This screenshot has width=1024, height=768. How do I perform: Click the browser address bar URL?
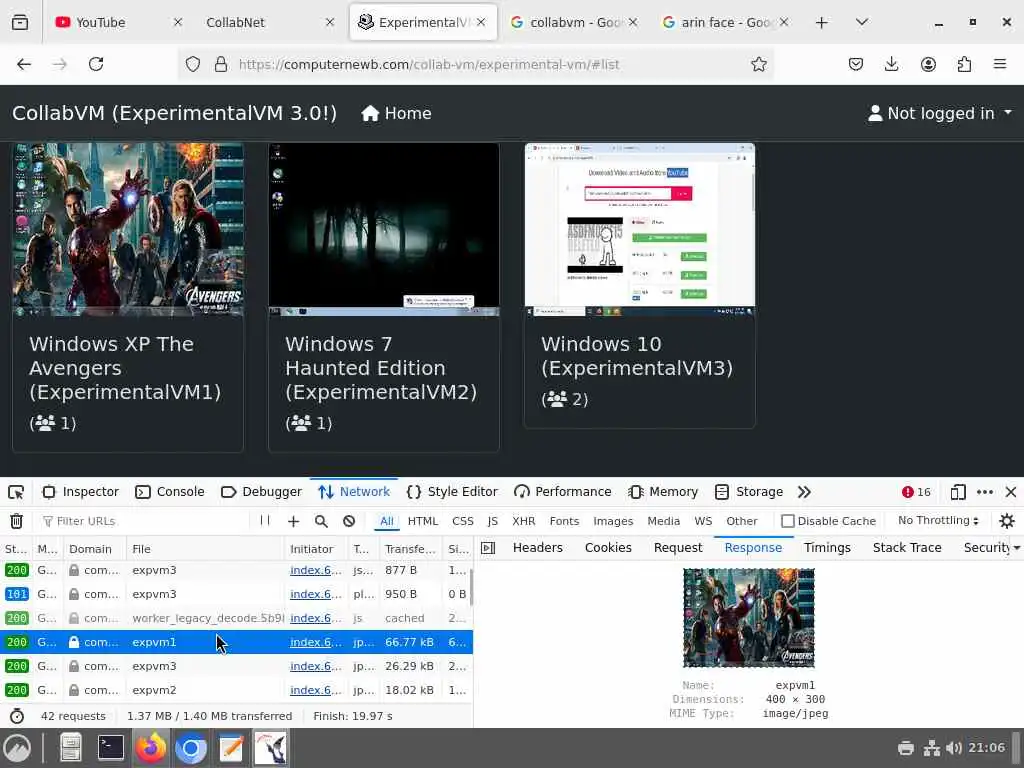(428, 64)
